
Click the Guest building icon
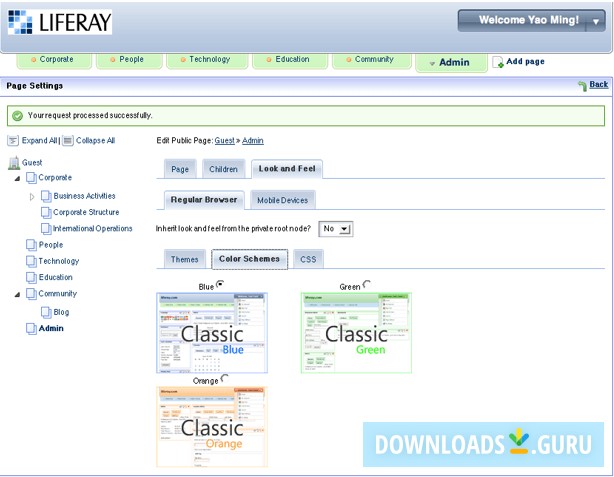pyautogui.click(x=14, y=163)
